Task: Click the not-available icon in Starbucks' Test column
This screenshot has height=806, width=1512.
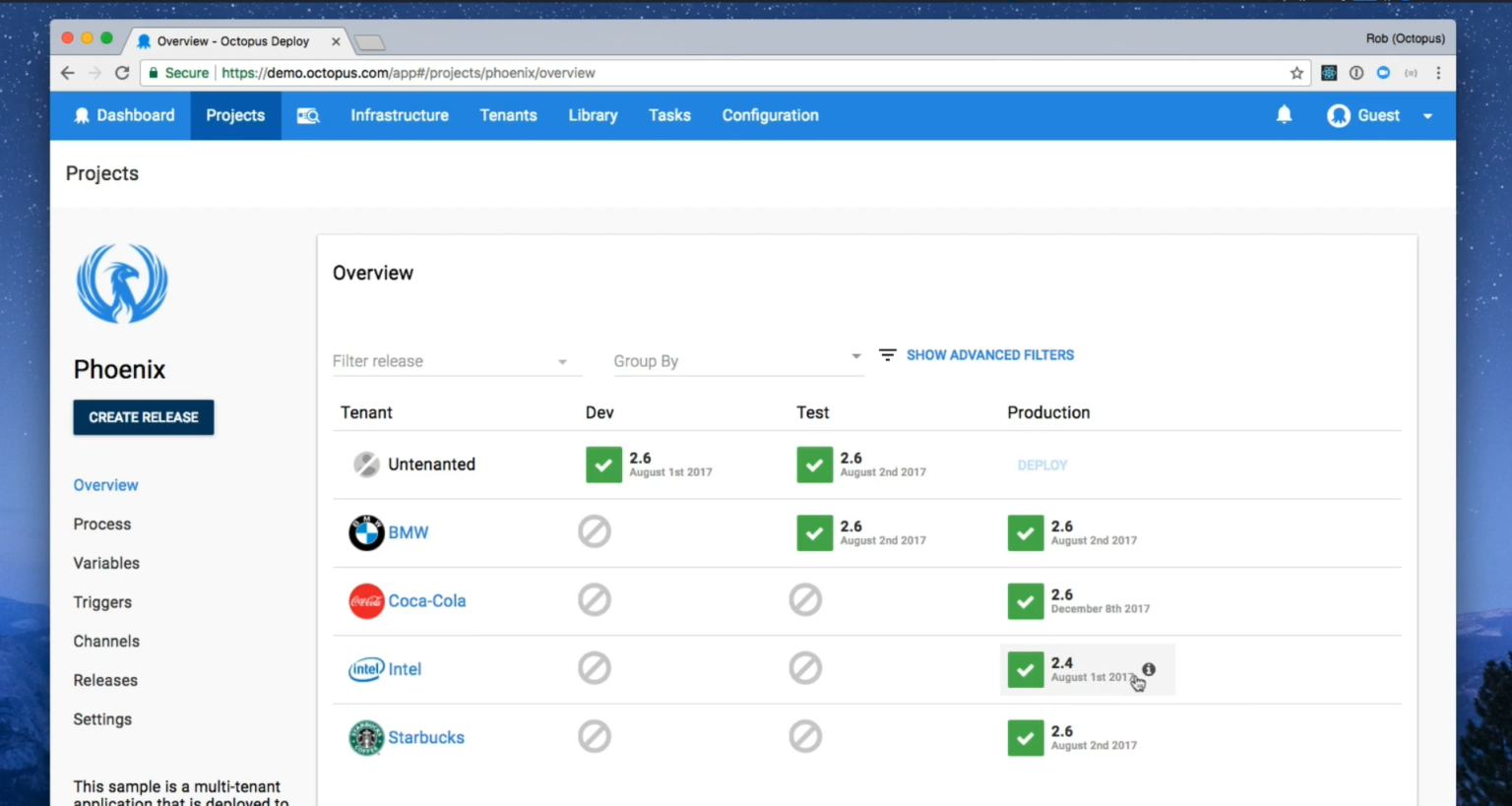Action: tap(805, 736)
